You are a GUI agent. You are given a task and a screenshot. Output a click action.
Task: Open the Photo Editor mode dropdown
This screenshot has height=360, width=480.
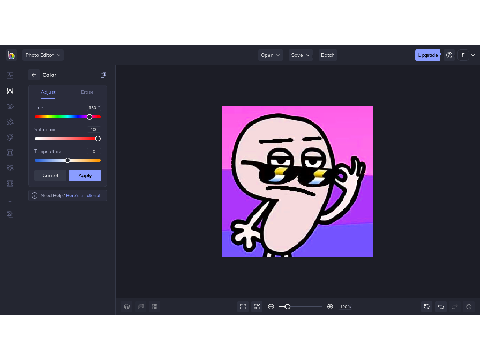[x=43, y=55]
